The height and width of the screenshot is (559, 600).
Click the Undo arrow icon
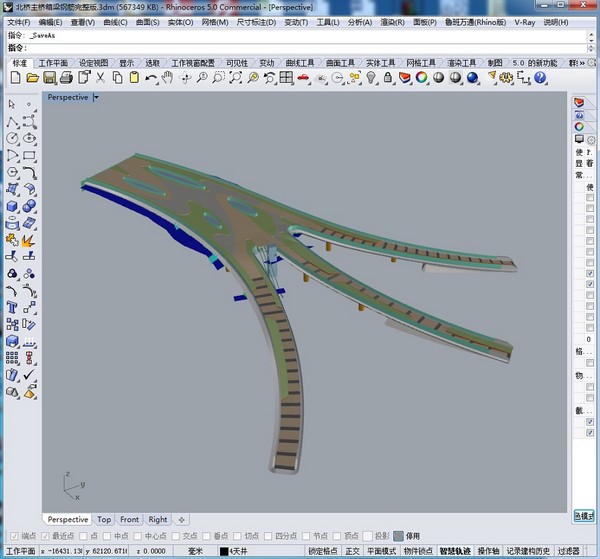[x=150, y=77]
